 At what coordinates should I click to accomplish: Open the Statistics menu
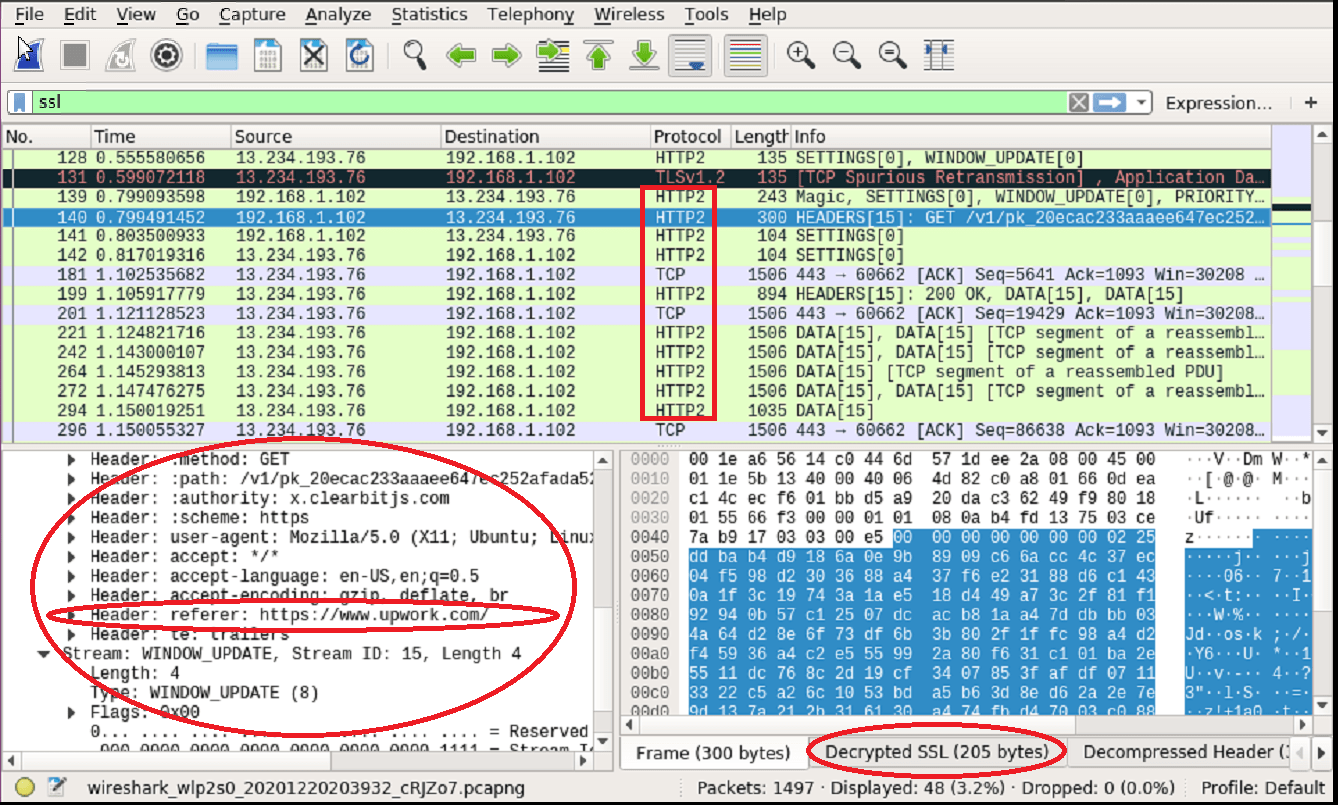pos(429,14)
